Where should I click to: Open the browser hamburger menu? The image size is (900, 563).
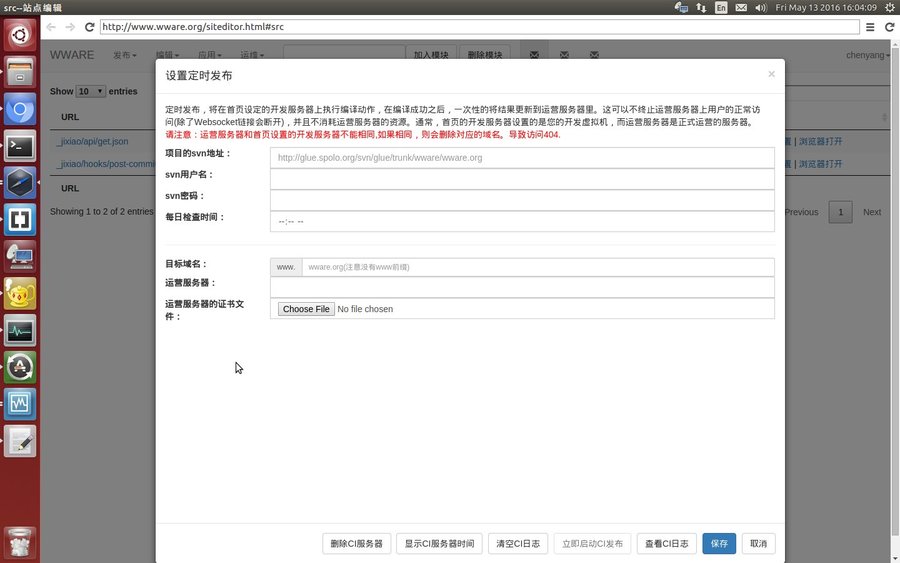870,27
